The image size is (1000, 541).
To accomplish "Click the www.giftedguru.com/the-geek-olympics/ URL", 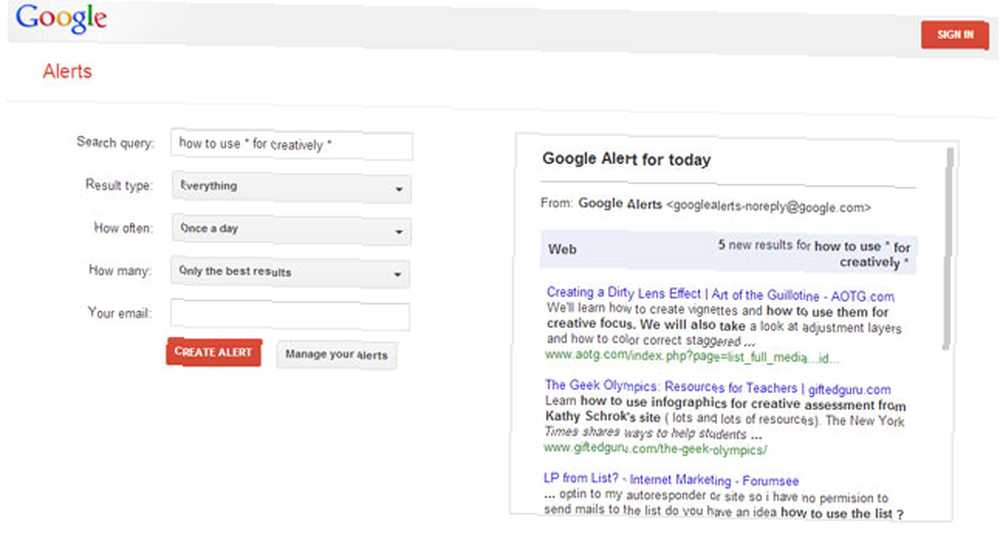I will tap(655, 448).
